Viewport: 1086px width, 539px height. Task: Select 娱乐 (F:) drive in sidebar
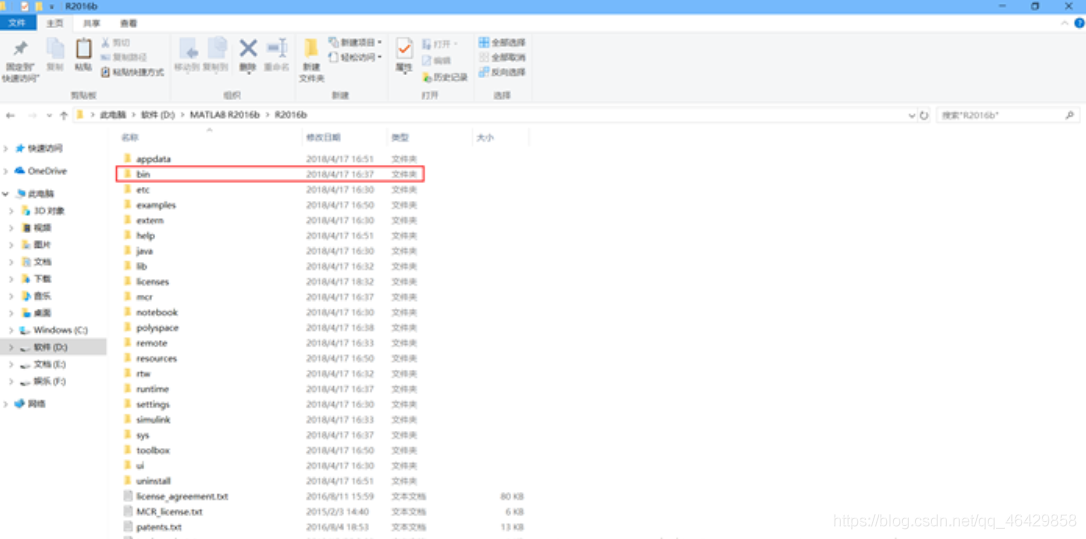[50, 381]
